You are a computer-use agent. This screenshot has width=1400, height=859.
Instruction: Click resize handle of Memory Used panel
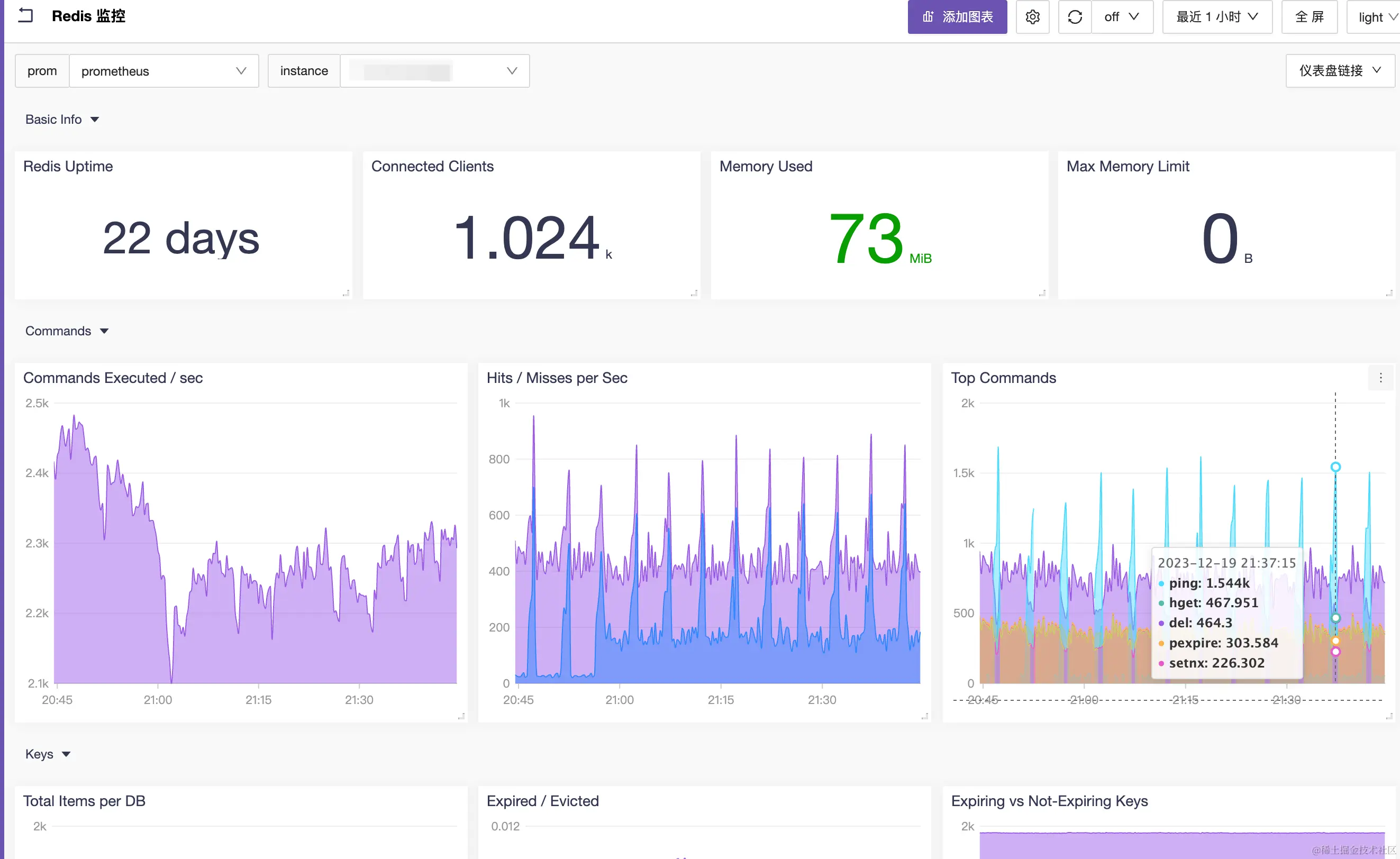pos(1042,293)
